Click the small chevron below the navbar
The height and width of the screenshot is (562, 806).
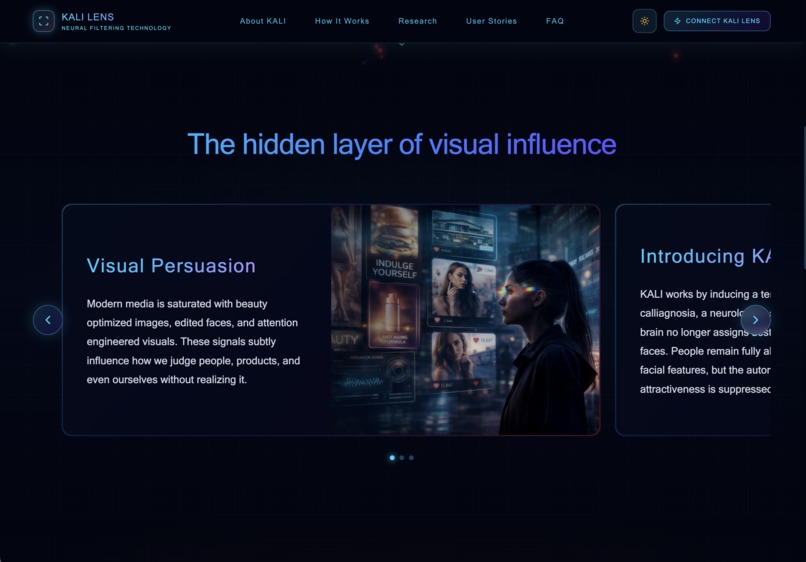point(402,44)
